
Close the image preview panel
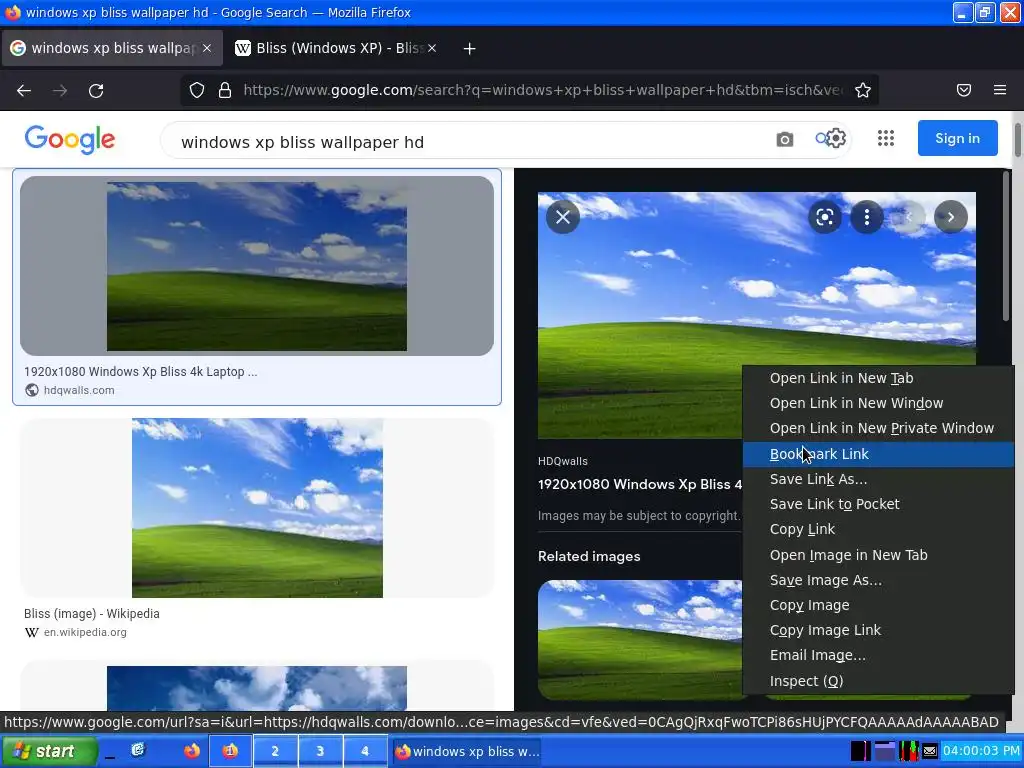pos(563,217)
